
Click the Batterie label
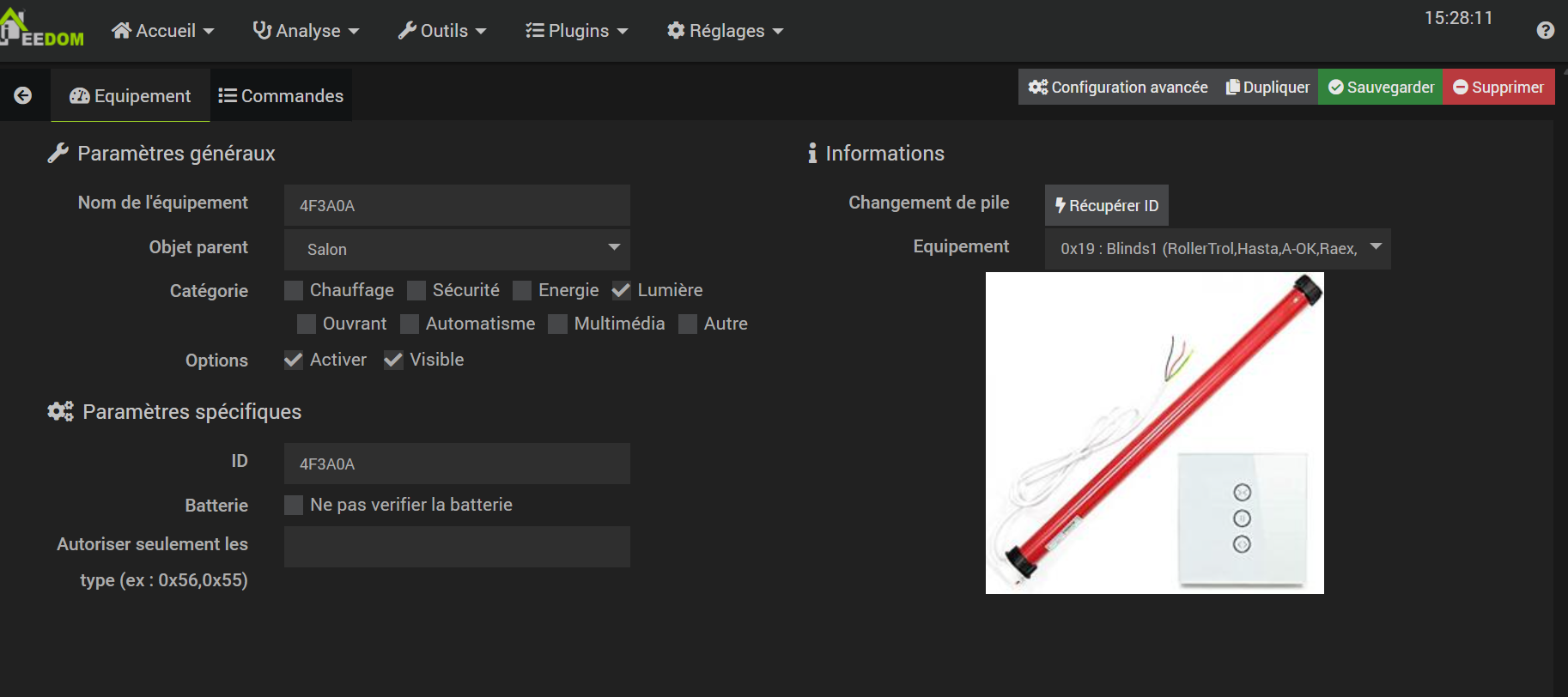(x=216, y=506)
